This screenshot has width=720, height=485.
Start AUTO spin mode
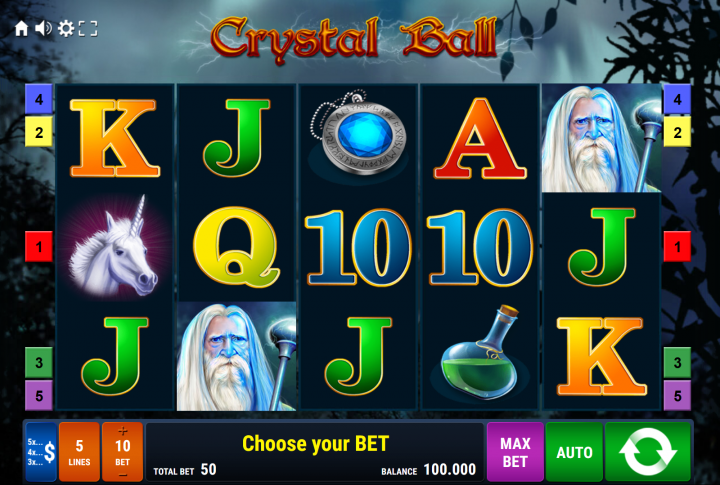point(574,452)
